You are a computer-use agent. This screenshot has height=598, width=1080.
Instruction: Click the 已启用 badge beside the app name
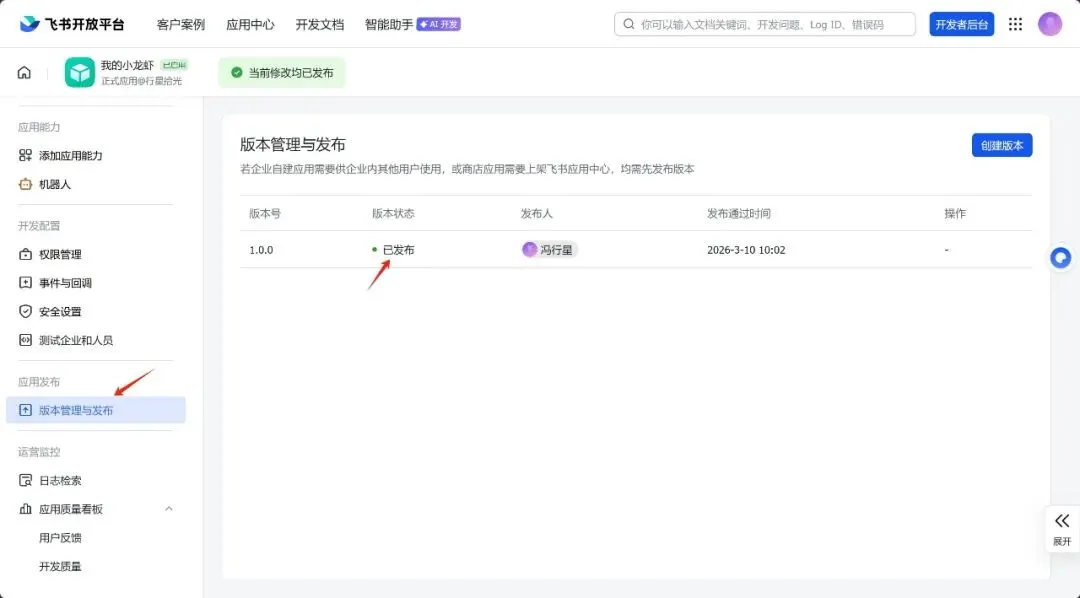pos(174,65)
